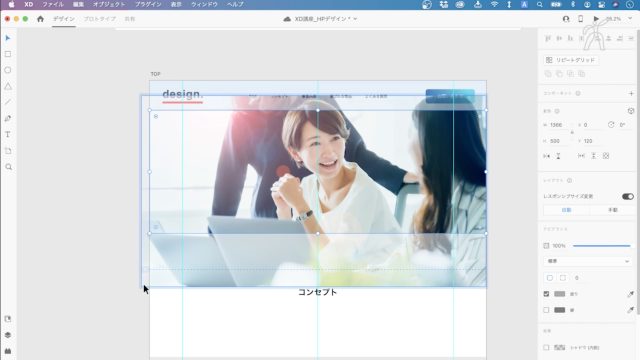Image resolution: width=640 pixels, height=360 pixels.
Task: Open the Window menu
Action: click(x=204, y=4)
